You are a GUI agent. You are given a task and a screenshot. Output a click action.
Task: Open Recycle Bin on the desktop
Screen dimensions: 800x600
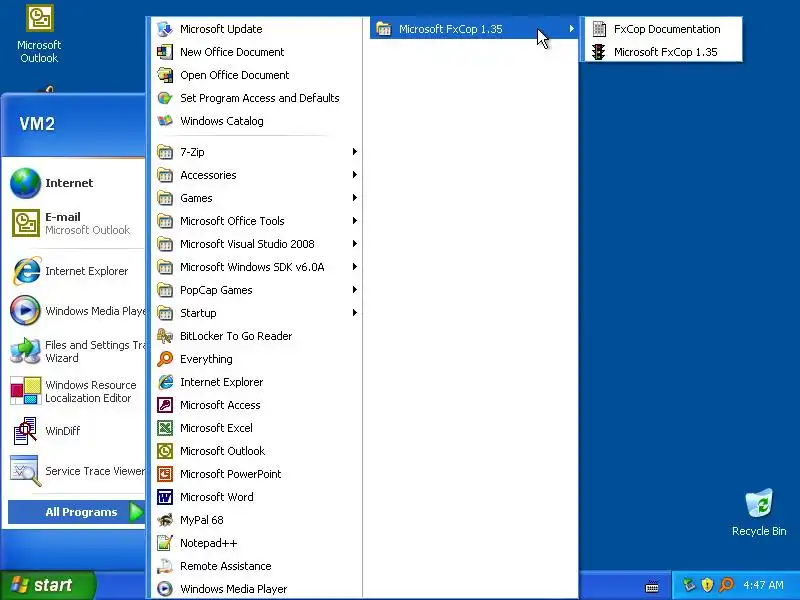(x=759, y=512)
